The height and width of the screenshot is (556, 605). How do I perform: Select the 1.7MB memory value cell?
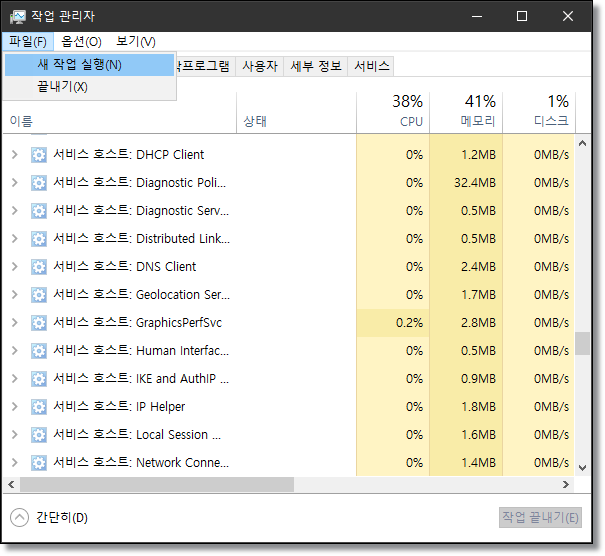coord(466,295)
